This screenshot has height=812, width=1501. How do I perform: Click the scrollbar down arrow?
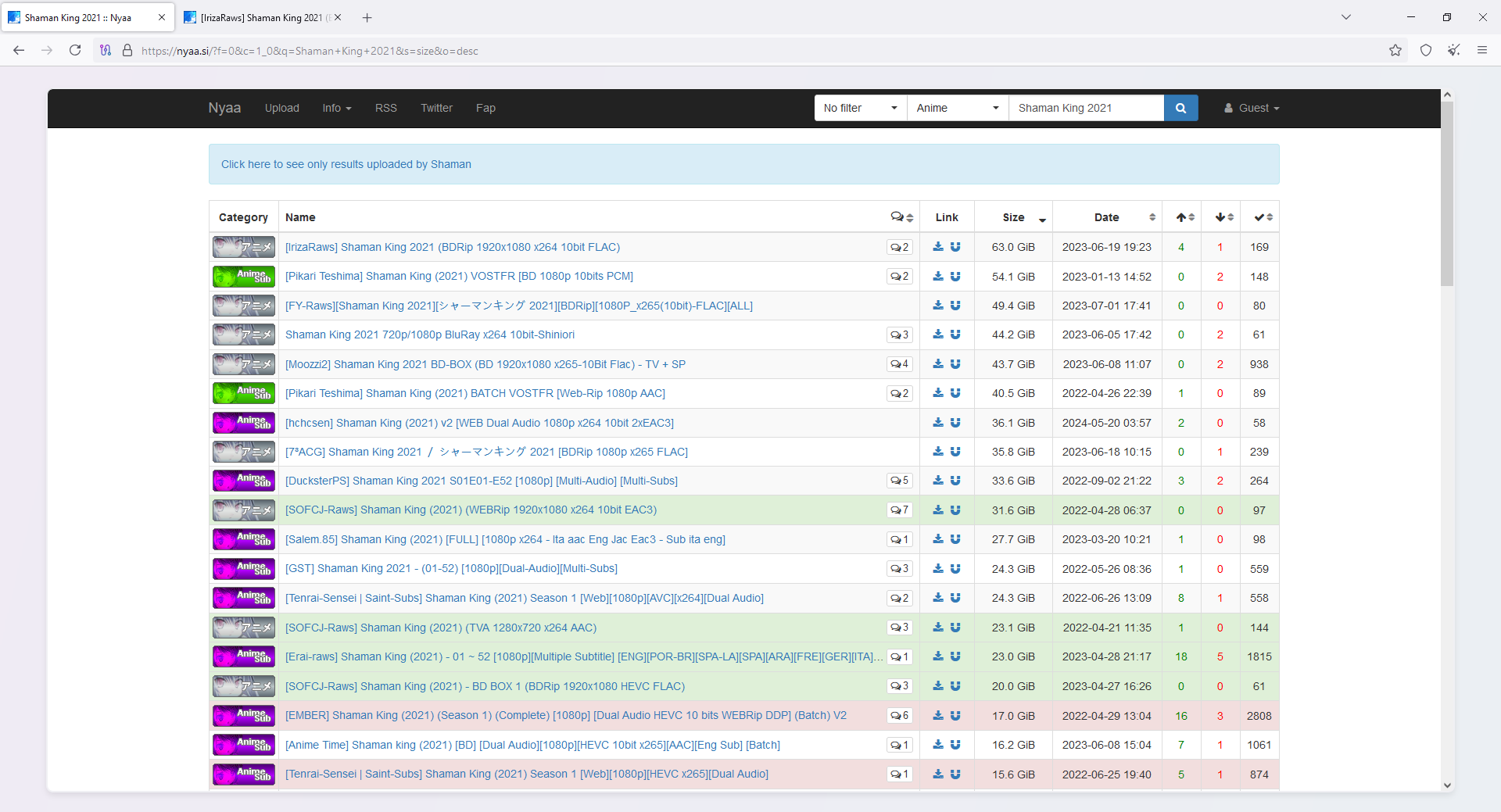pyautogui.click(x=1447, y=785)
